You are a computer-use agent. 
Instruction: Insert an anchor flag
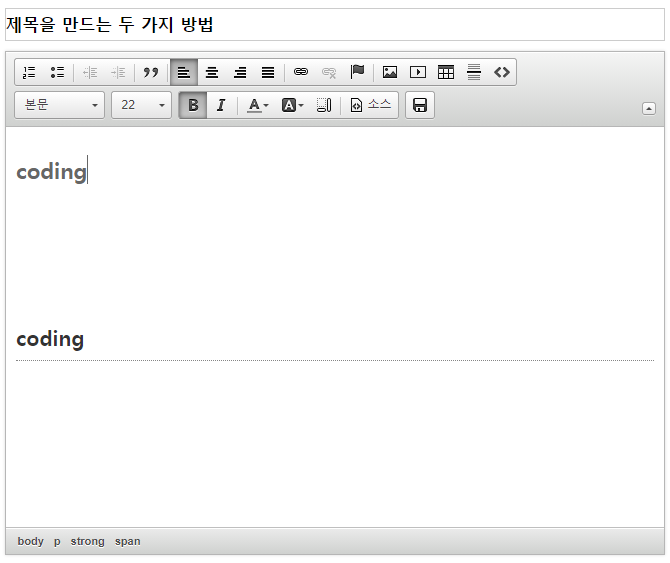click(x=357, y=72)
